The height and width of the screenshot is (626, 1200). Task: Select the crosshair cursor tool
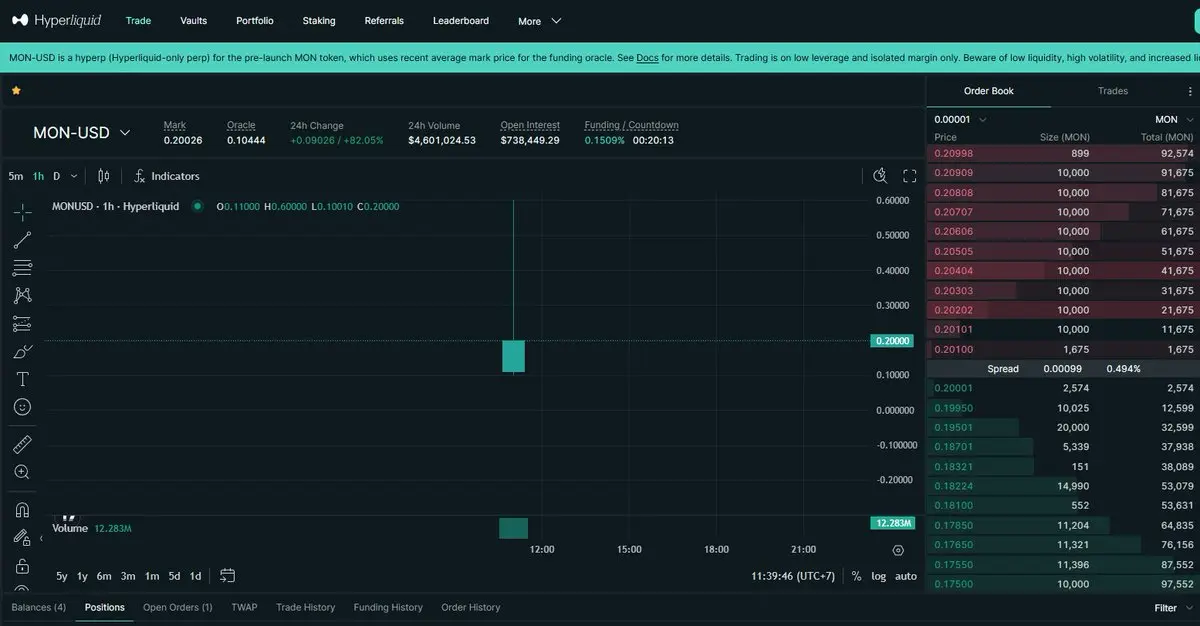[x=22, y=212]
